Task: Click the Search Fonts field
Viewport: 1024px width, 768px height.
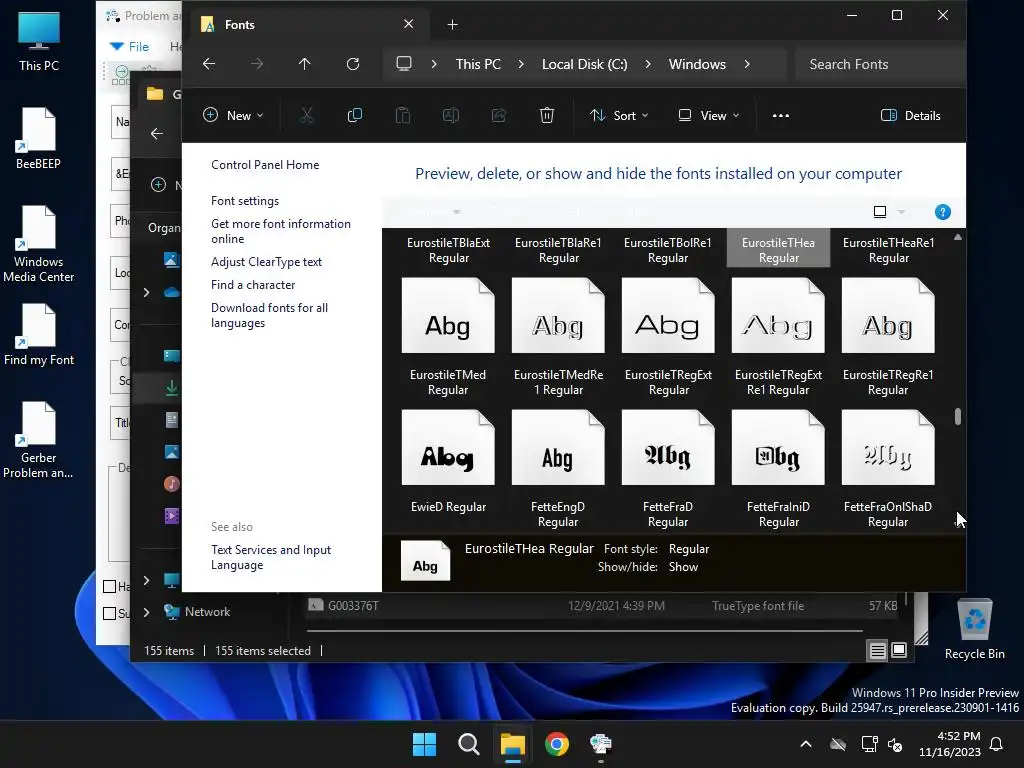Action: coord(879,64)
